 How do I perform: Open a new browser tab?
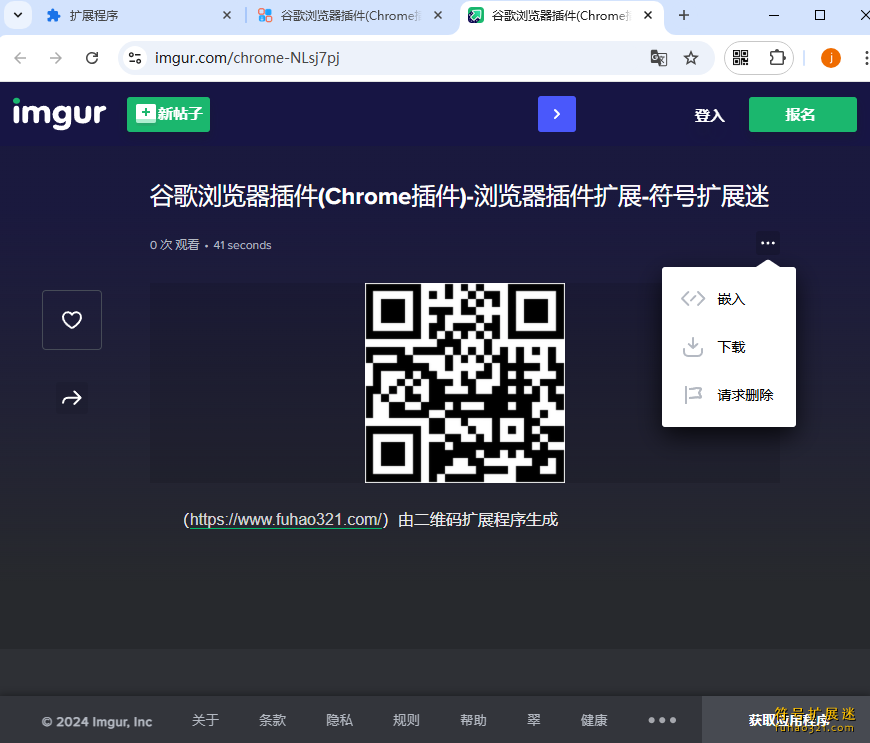[684, 16]
